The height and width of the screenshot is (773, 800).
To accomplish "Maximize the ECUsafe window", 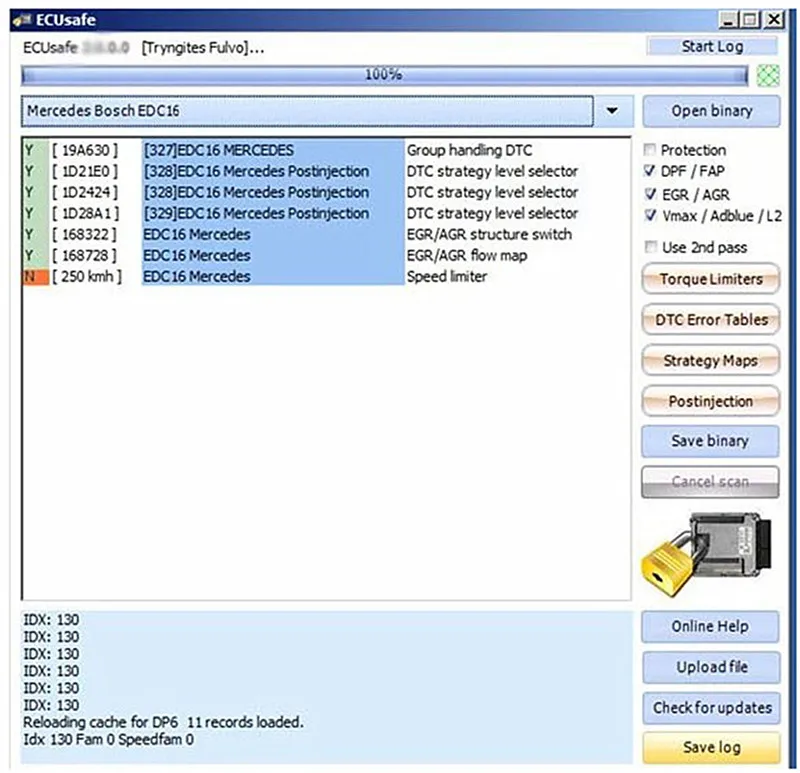I will pyautogui.click(x=749, y=20).
